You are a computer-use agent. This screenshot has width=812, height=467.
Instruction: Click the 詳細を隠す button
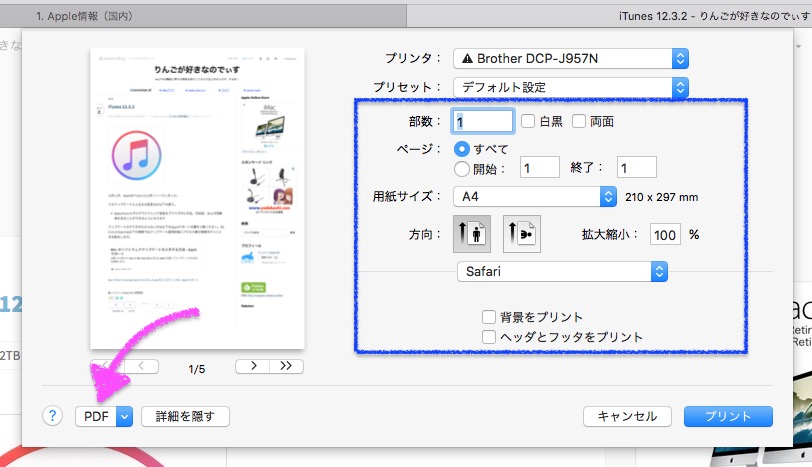point(185,416)
